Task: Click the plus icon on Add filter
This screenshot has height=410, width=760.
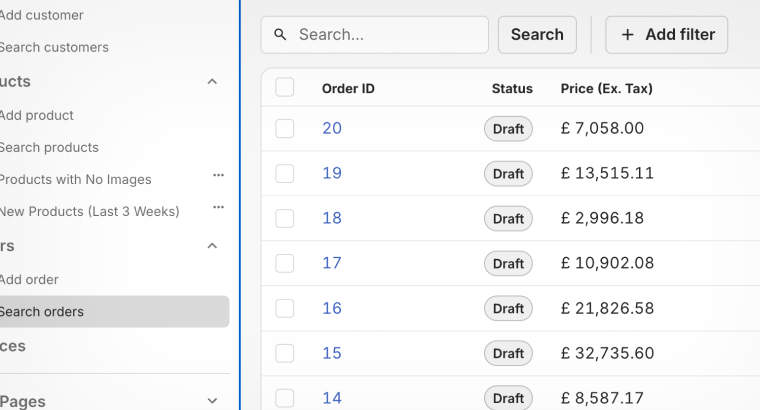Action: click(x=628, y=35)
